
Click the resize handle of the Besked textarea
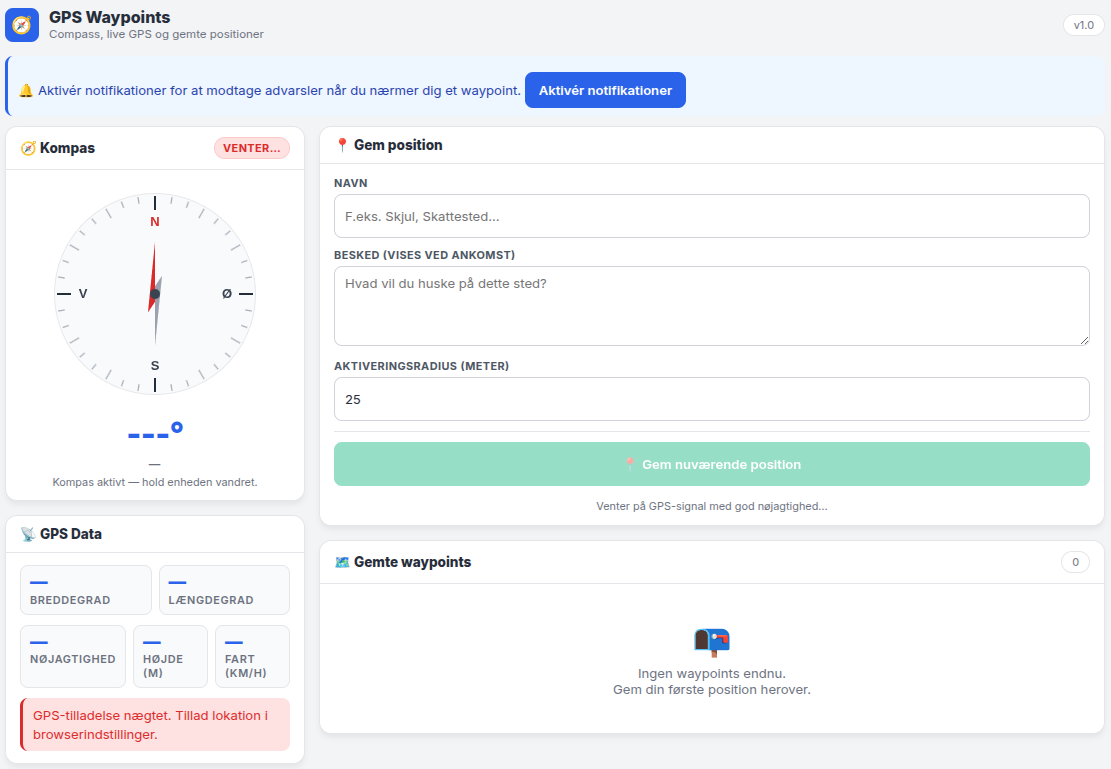click(1084, 340)
